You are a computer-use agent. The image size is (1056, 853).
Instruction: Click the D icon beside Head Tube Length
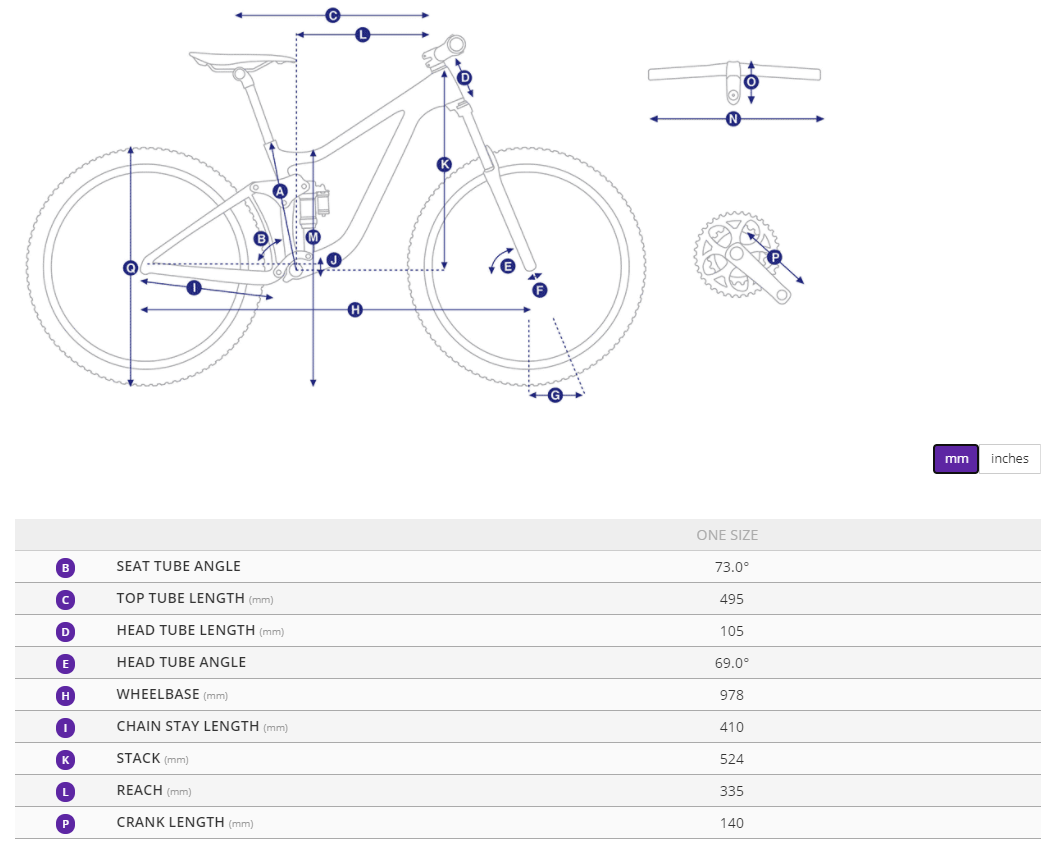tap(65, 632)
